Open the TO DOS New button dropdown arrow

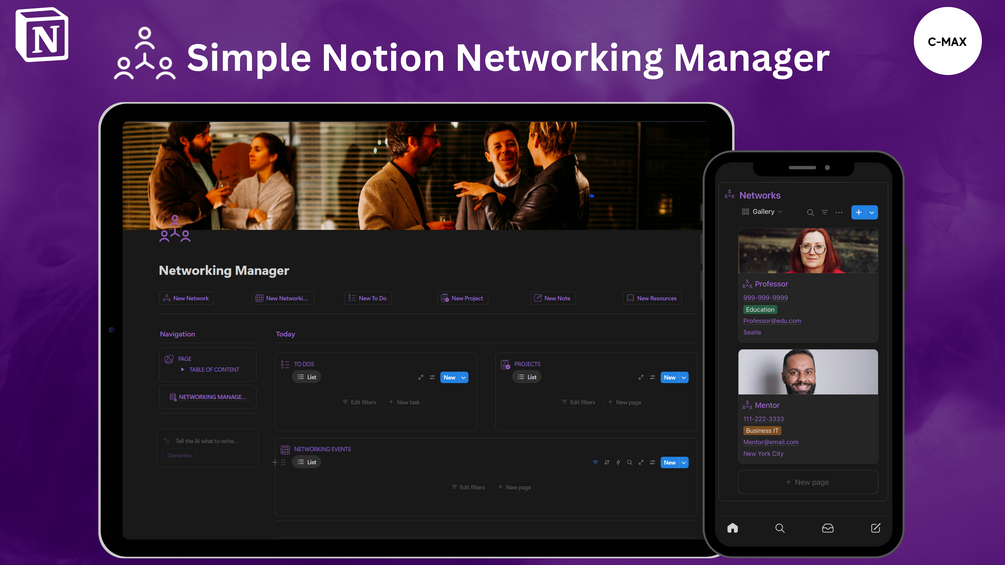point(463,378)
